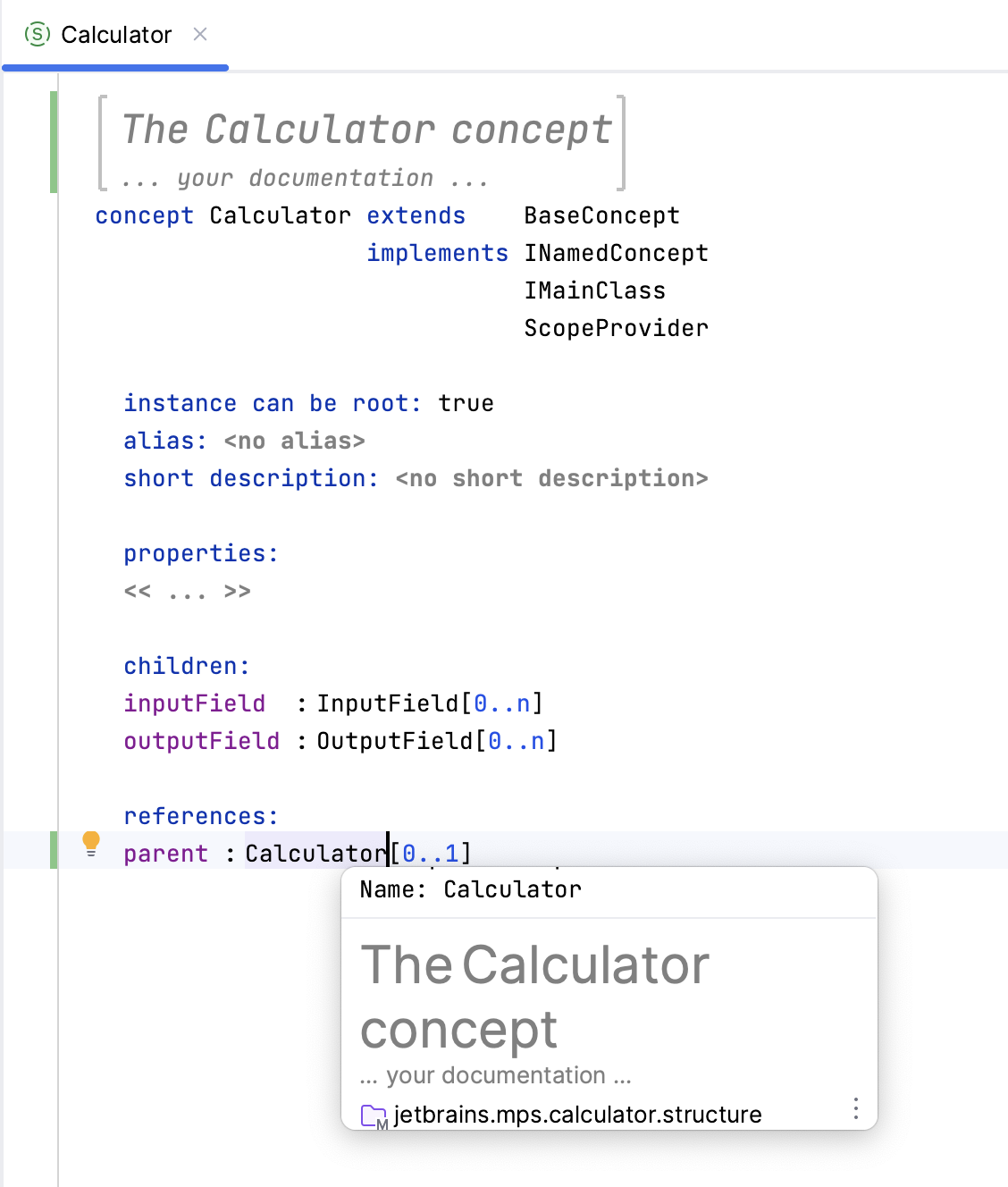Click the empty short description field
1008x1187 pixels.
551,478
